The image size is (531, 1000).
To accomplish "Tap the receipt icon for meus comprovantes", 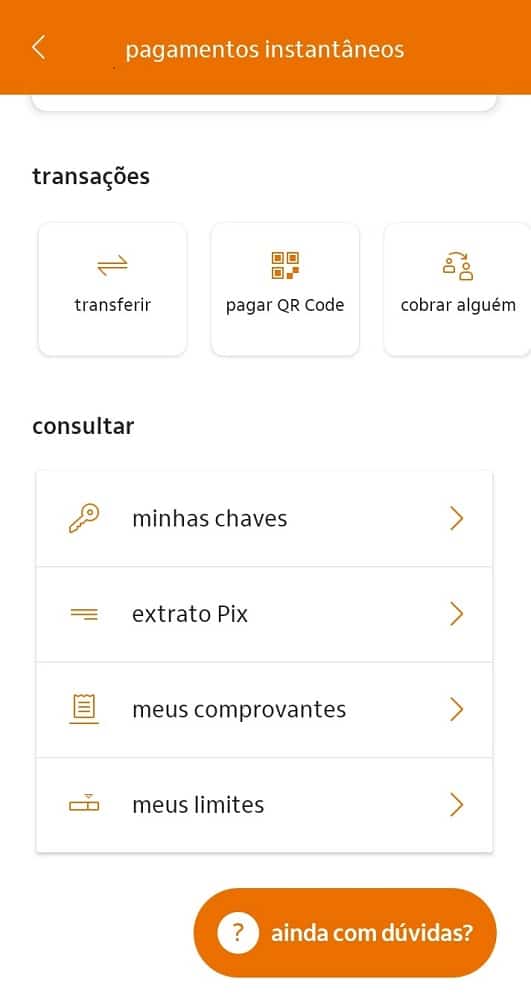I will coord(84,709).
